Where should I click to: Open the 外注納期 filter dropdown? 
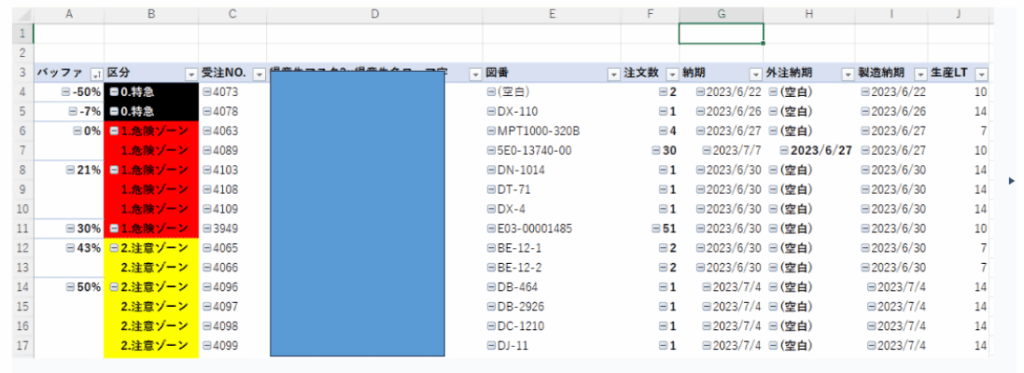847,74
